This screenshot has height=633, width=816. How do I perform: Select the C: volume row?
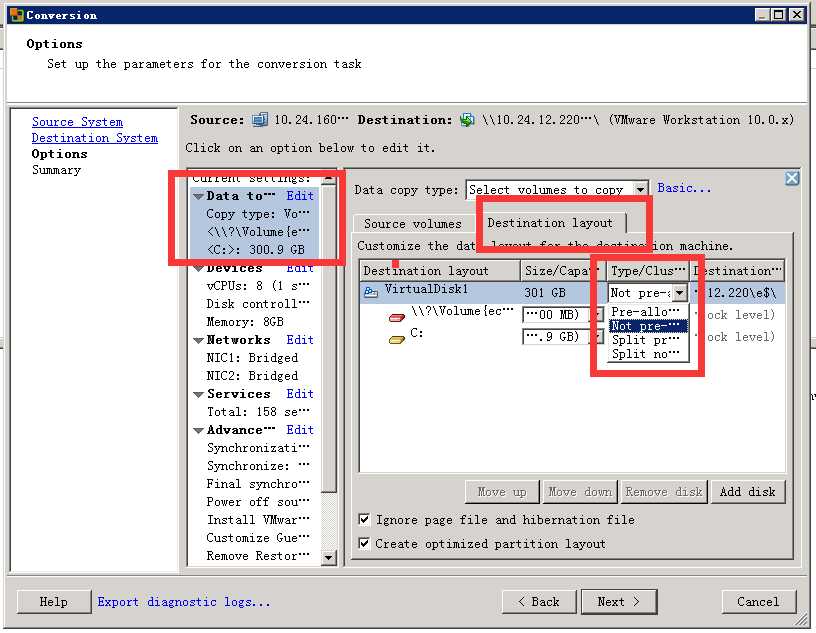point(572,337)
